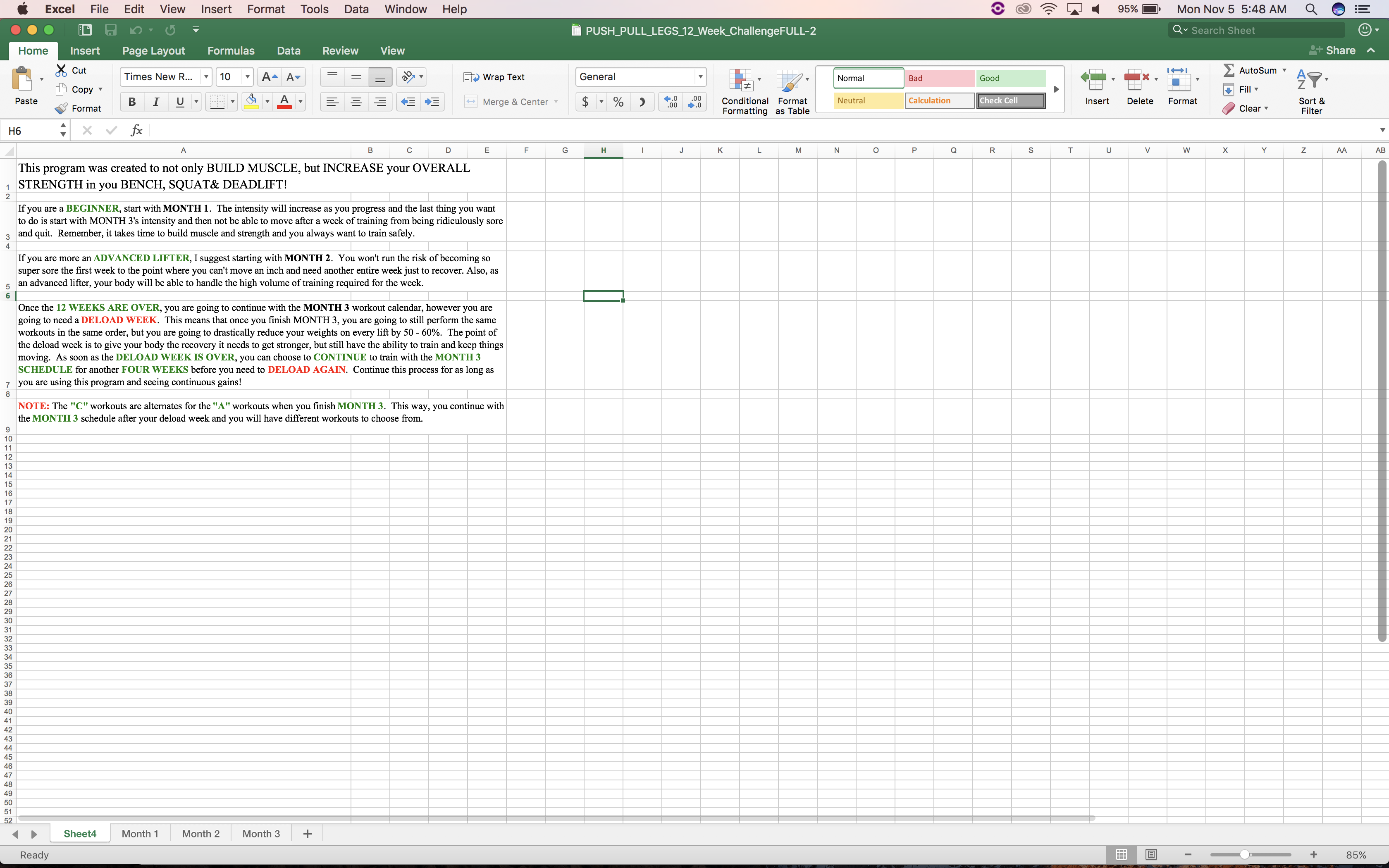
Task: Toggle italic formatting
Action: pos(155,102)
